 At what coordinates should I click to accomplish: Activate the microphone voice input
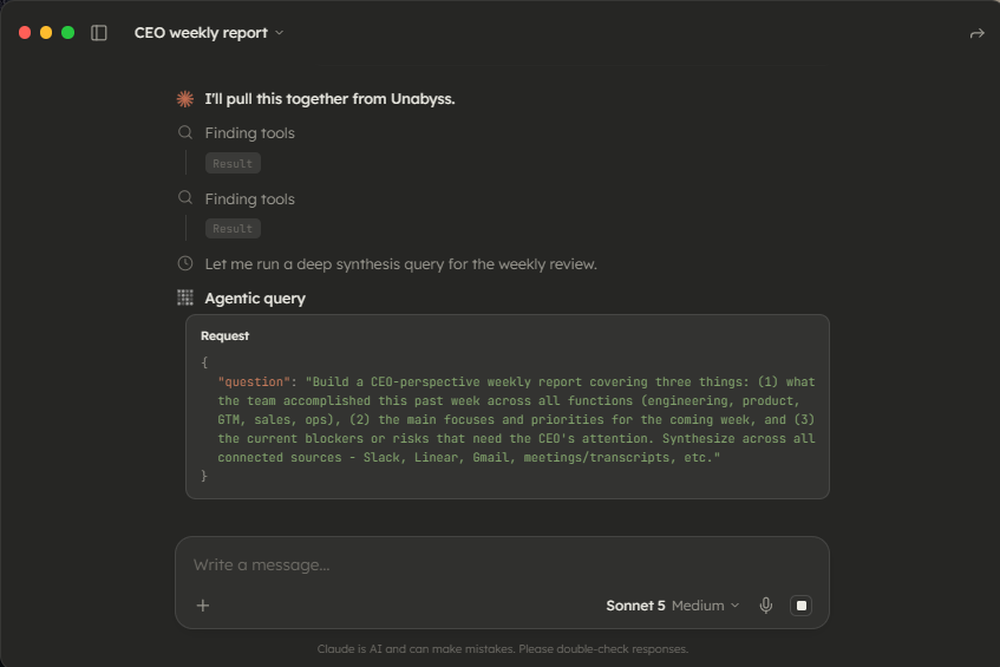point(766,605)
